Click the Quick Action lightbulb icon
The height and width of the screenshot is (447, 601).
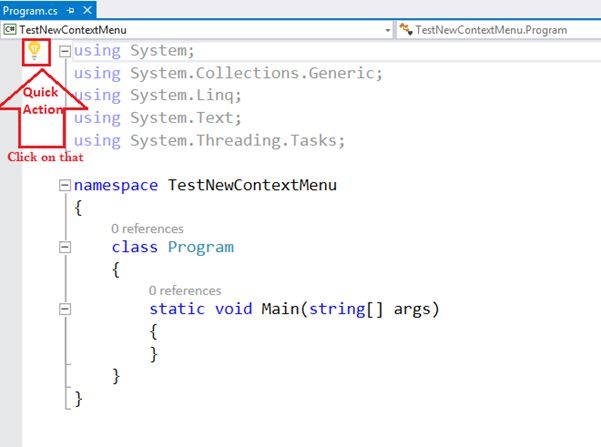click(x=34, y=51)
